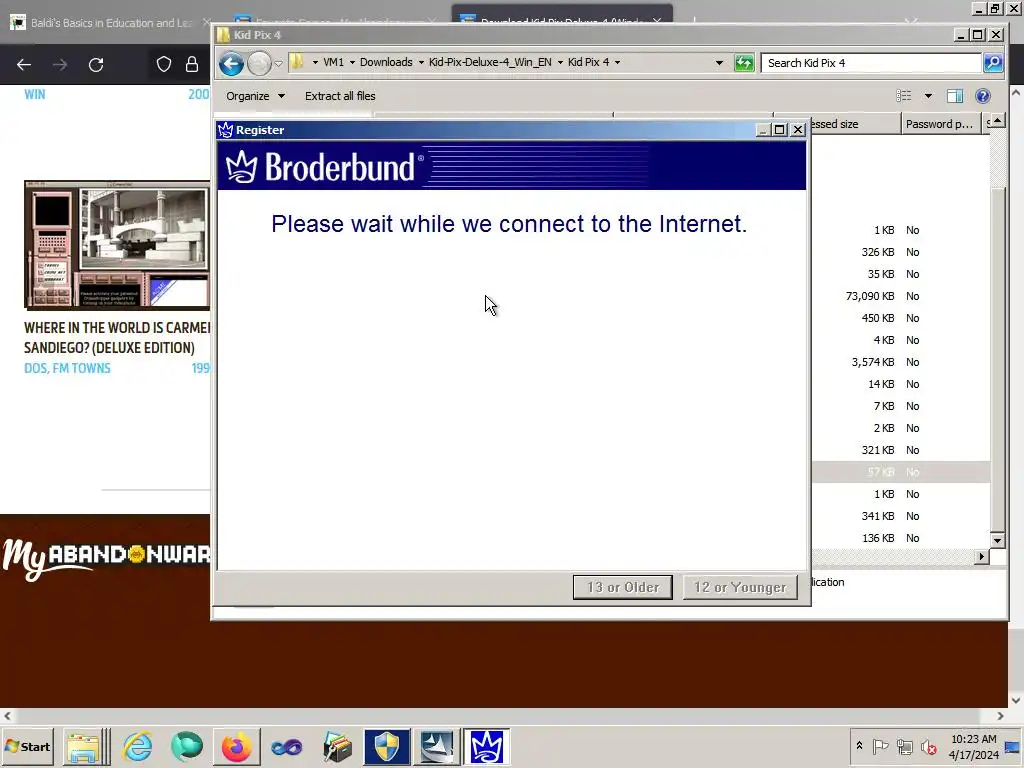
Task: Expand the arrow before VM1 breadcrumb
Action: click(315, 62)
